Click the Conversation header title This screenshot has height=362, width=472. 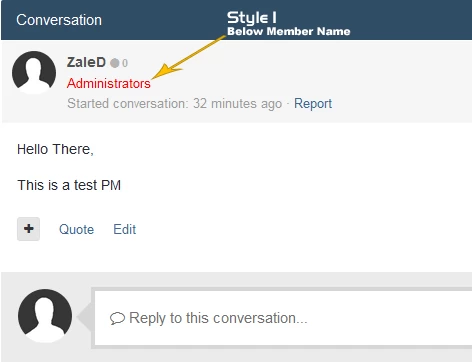(59, 20)
